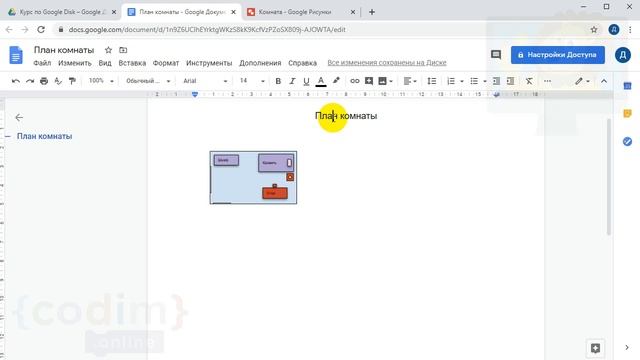Open comment history icon
Viewport: 640px width, 360px height.
tap(496, 55)
